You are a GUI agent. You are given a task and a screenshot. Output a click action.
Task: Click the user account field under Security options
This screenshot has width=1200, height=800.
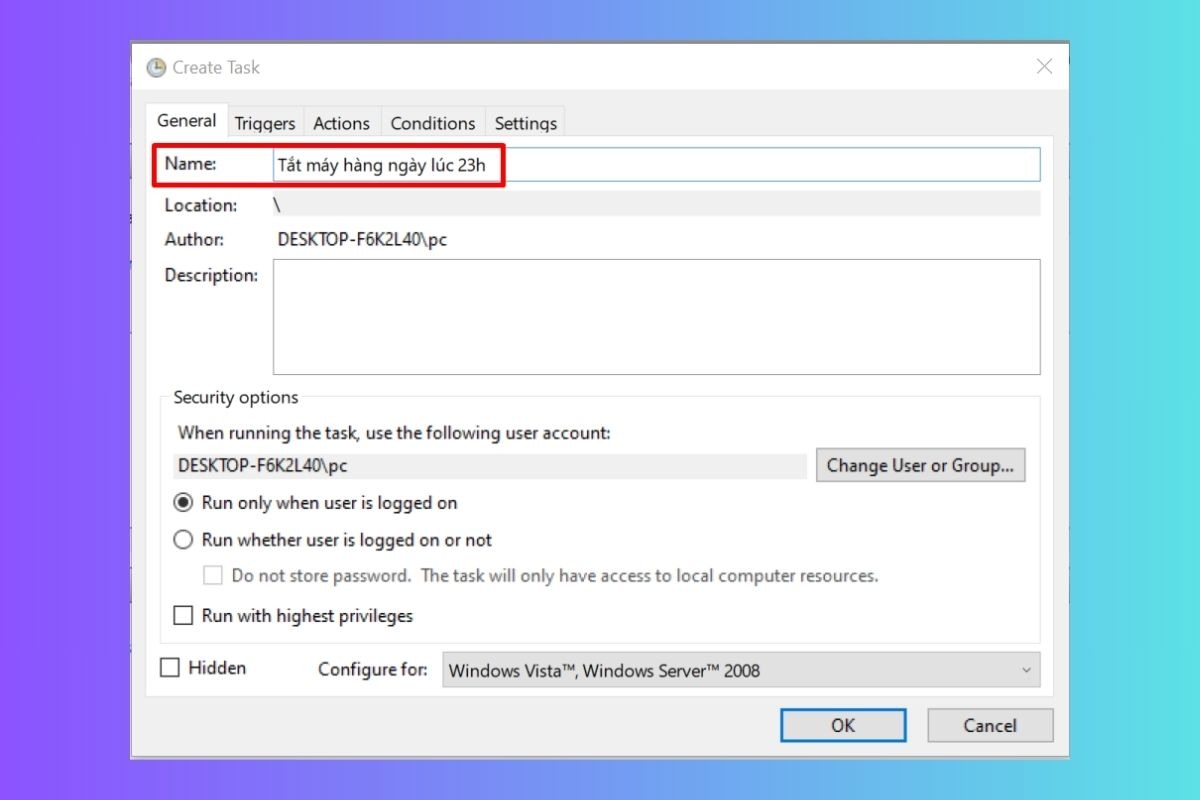pyautogui.click(x=490, y=466)
